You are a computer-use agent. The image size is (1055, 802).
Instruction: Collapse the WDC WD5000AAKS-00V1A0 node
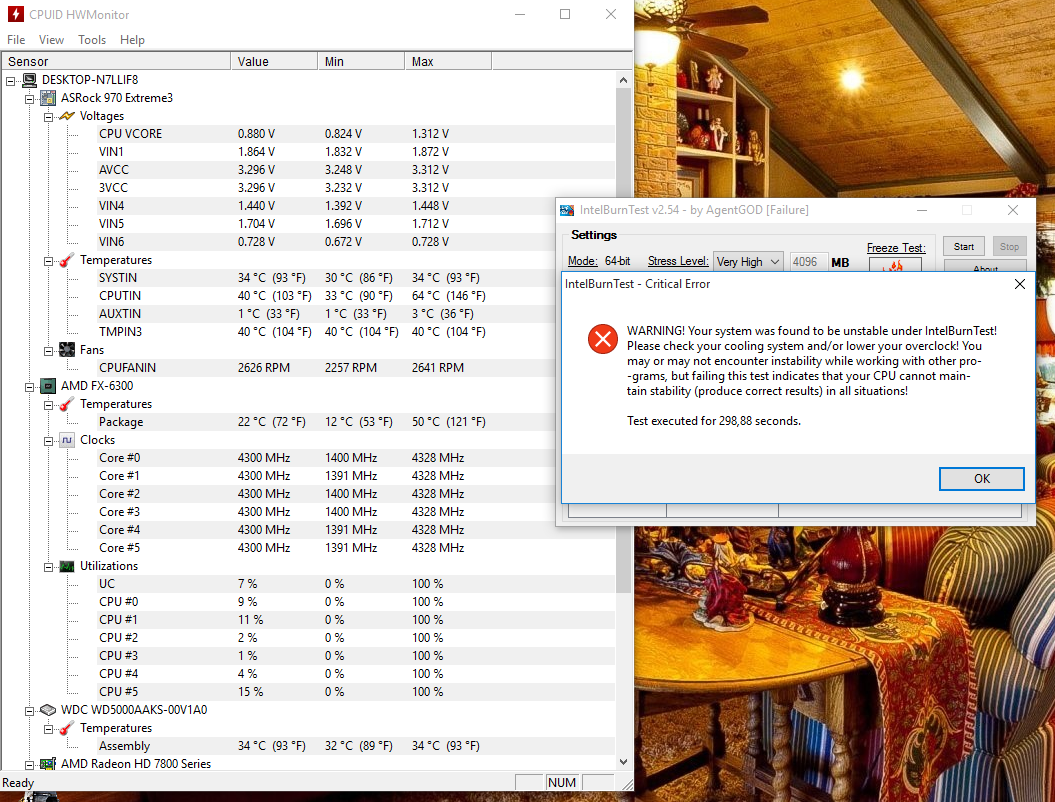coord(30,710)
